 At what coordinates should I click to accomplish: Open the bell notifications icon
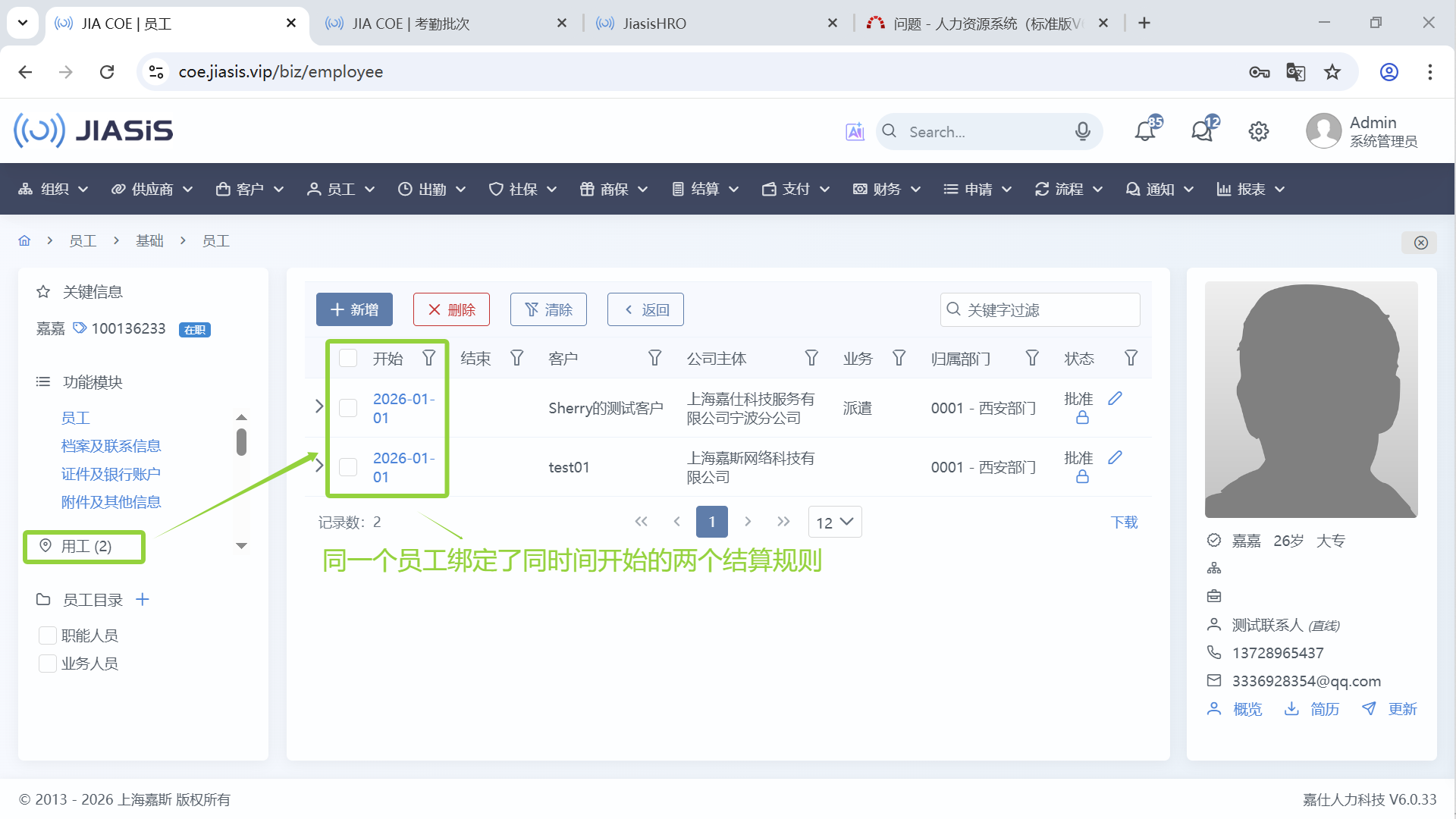tap(1146, 131)
